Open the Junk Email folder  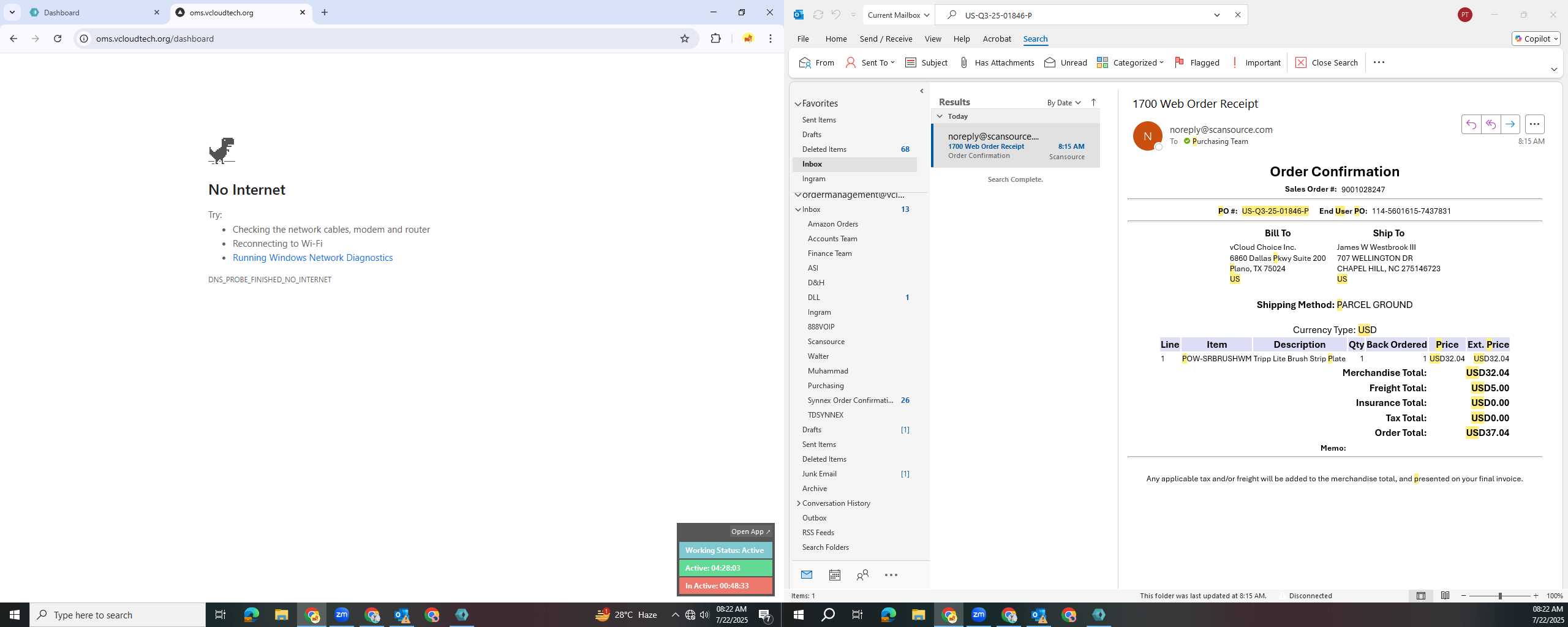pos(819,474)
